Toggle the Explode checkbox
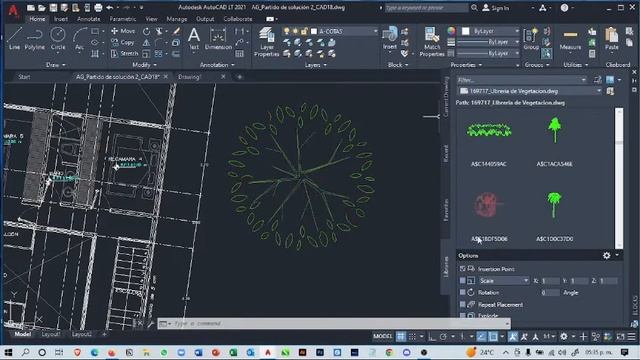The width and height of the screenshot is (640, 360). pyautogui.click(x=462, y=315)
